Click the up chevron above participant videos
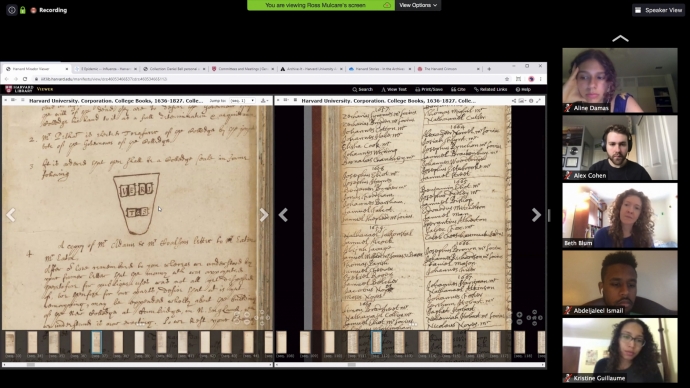 click(x=620, y=39)
